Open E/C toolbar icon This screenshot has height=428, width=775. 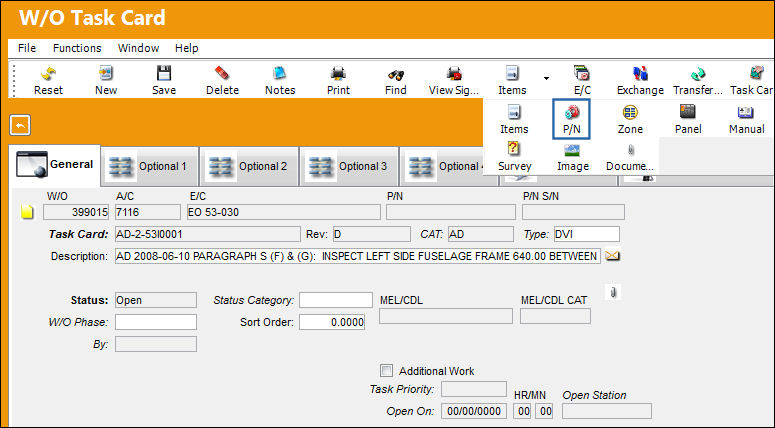pos(582,80)
